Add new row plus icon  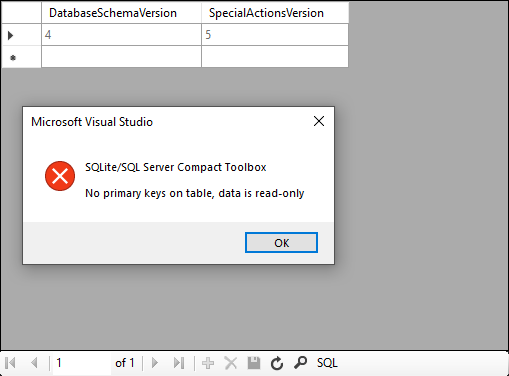[208, 363]
